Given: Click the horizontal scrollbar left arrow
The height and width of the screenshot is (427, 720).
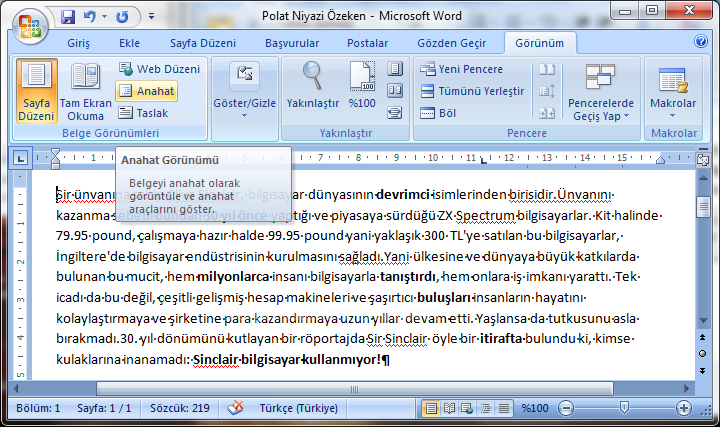Looking at the screenshot, I should [x=16, y=388].
